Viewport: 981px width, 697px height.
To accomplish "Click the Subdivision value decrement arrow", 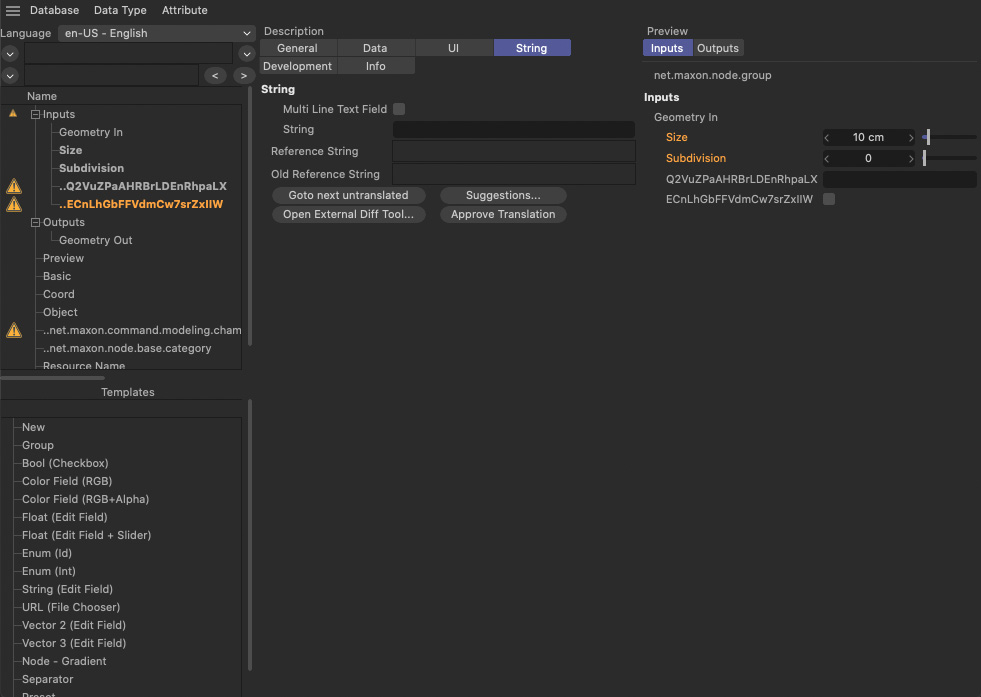I will coord(827,158).
